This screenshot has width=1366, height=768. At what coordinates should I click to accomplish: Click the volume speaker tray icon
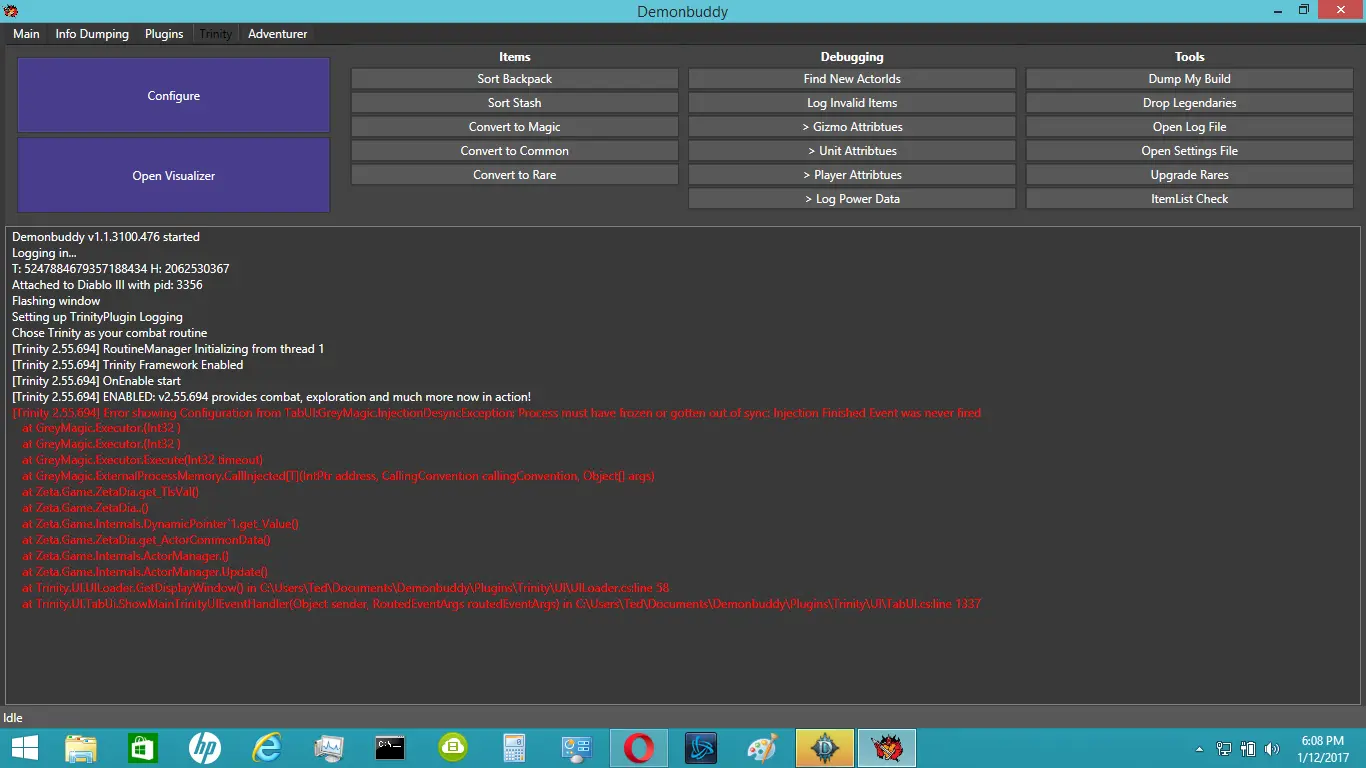[x=1272, y=749]
